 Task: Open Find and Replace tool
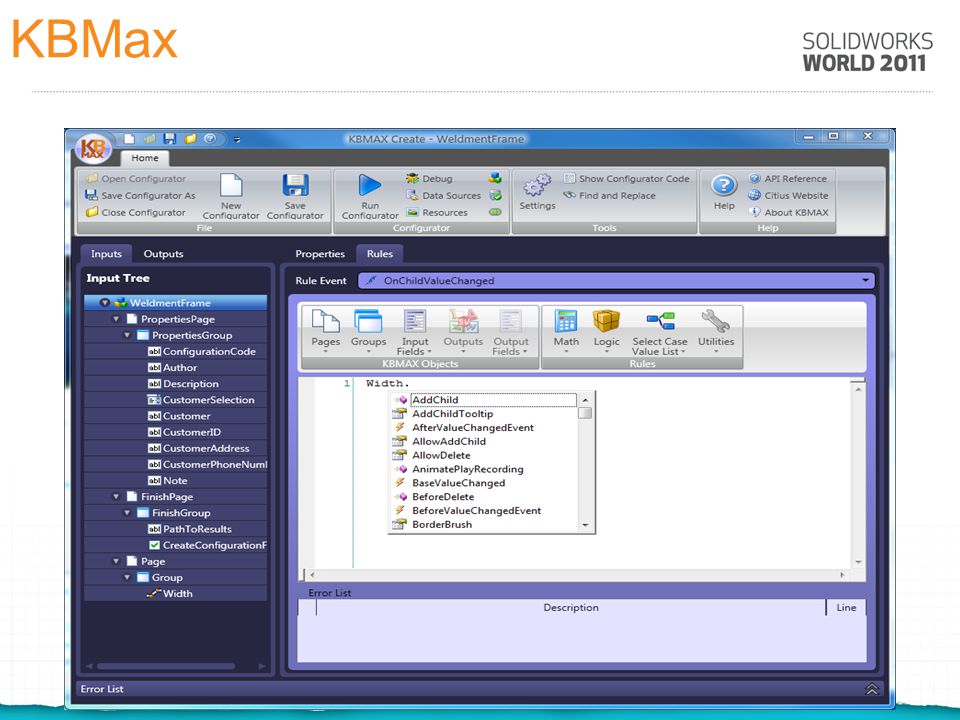point(609,196)
